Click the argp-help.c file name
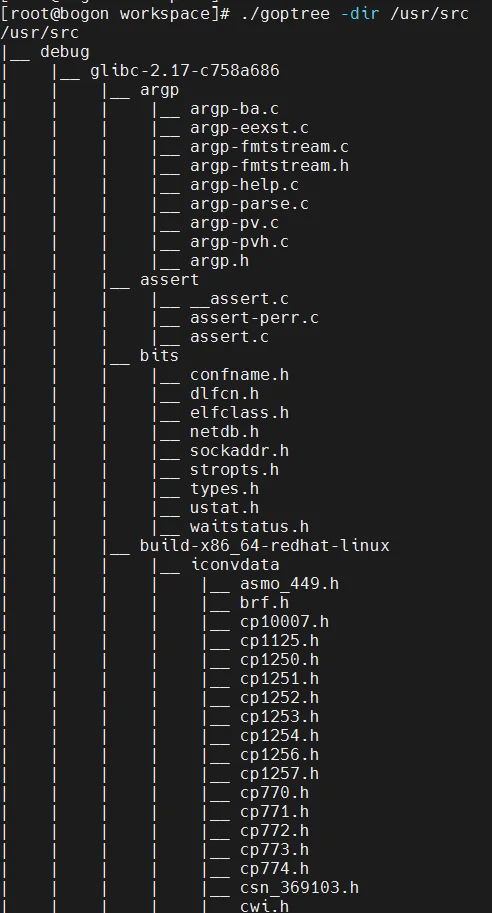Viewport: 492px width, 913px height. click(x=244, y=185)
